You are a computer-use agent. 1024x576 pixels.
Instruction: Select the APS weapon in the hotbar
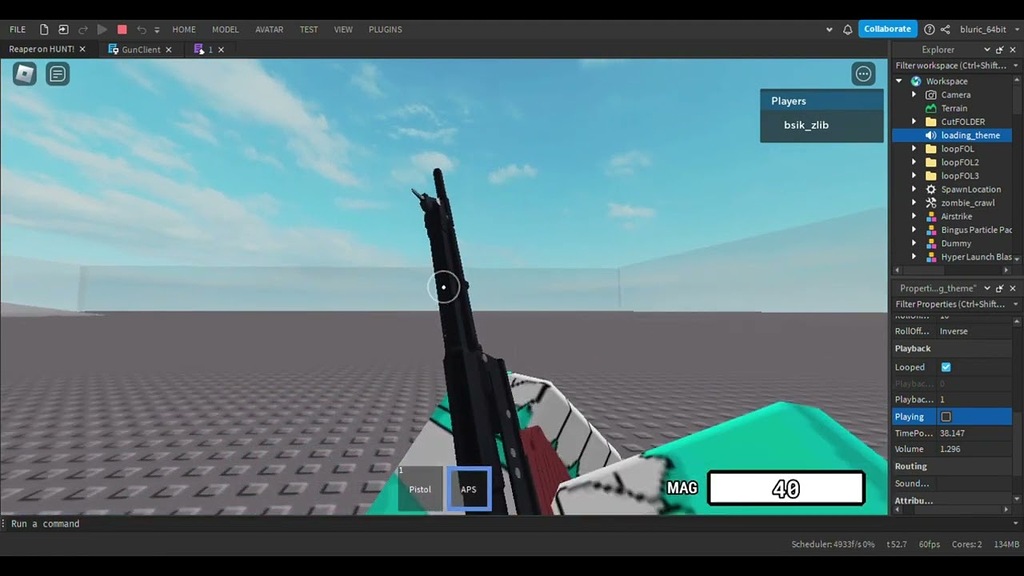(469, 488)
